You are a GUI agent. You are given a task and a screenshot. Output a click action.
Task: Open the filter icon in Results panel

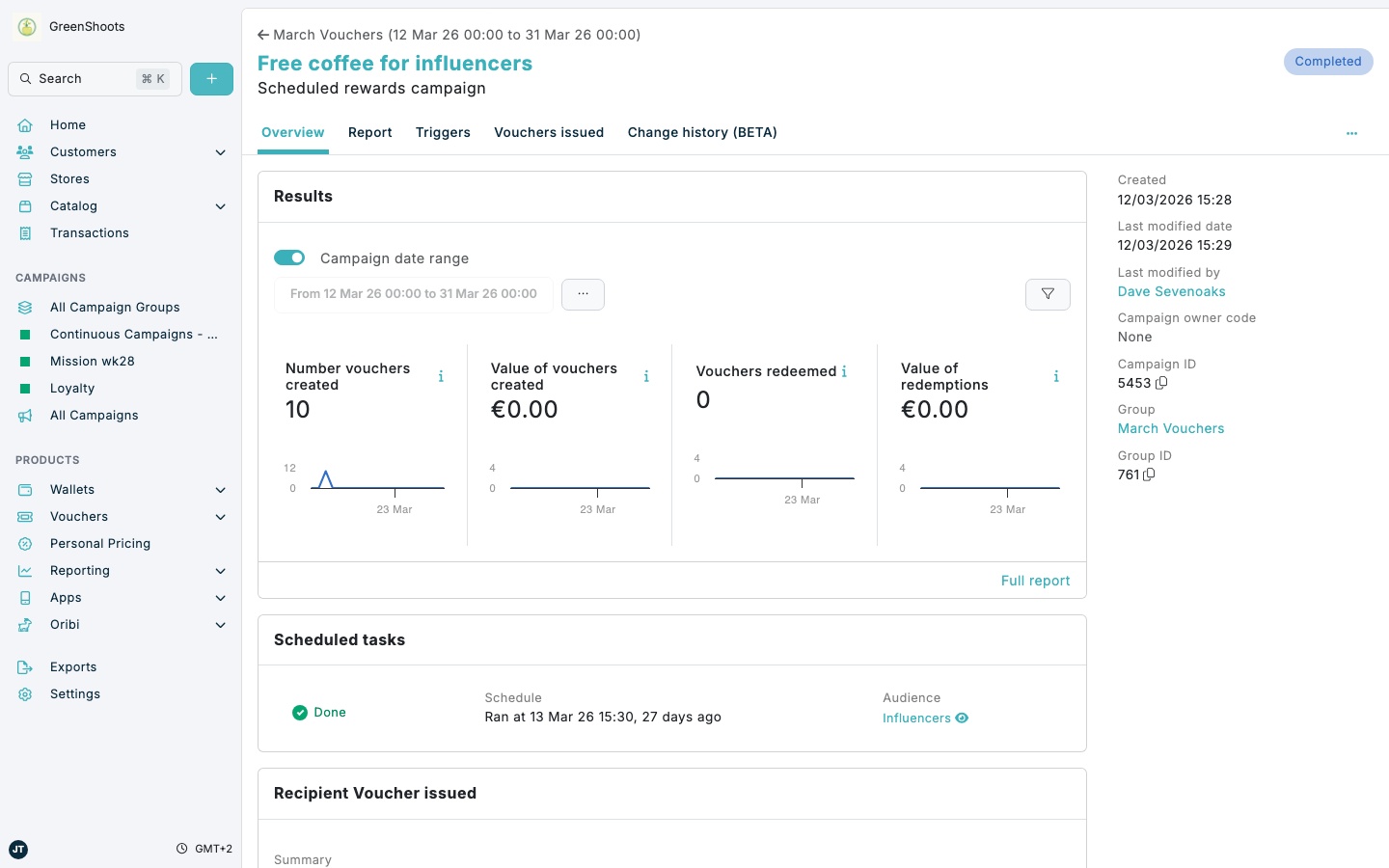coord(1048,294)
